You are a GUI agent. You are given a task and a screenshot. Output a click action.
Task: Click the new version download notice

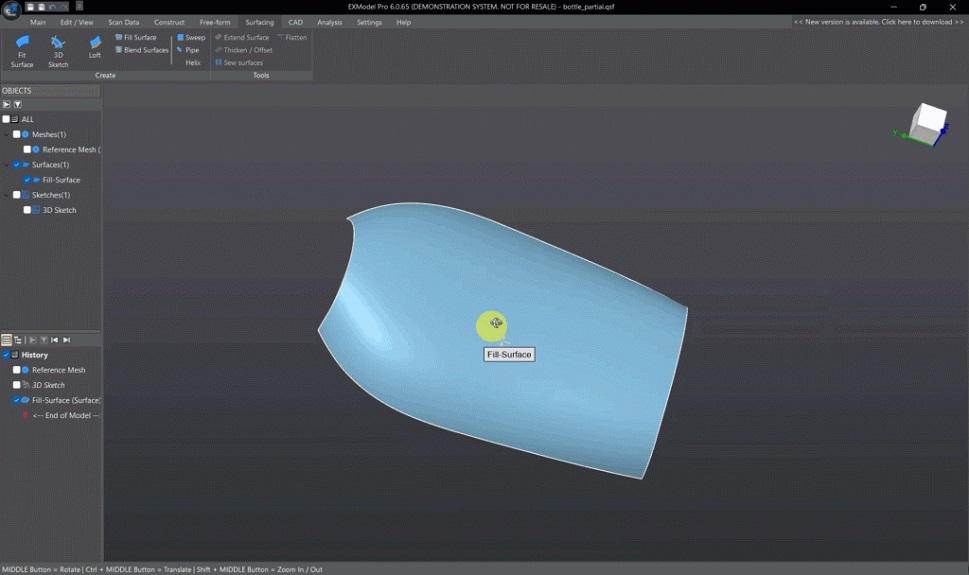(879, 22)
